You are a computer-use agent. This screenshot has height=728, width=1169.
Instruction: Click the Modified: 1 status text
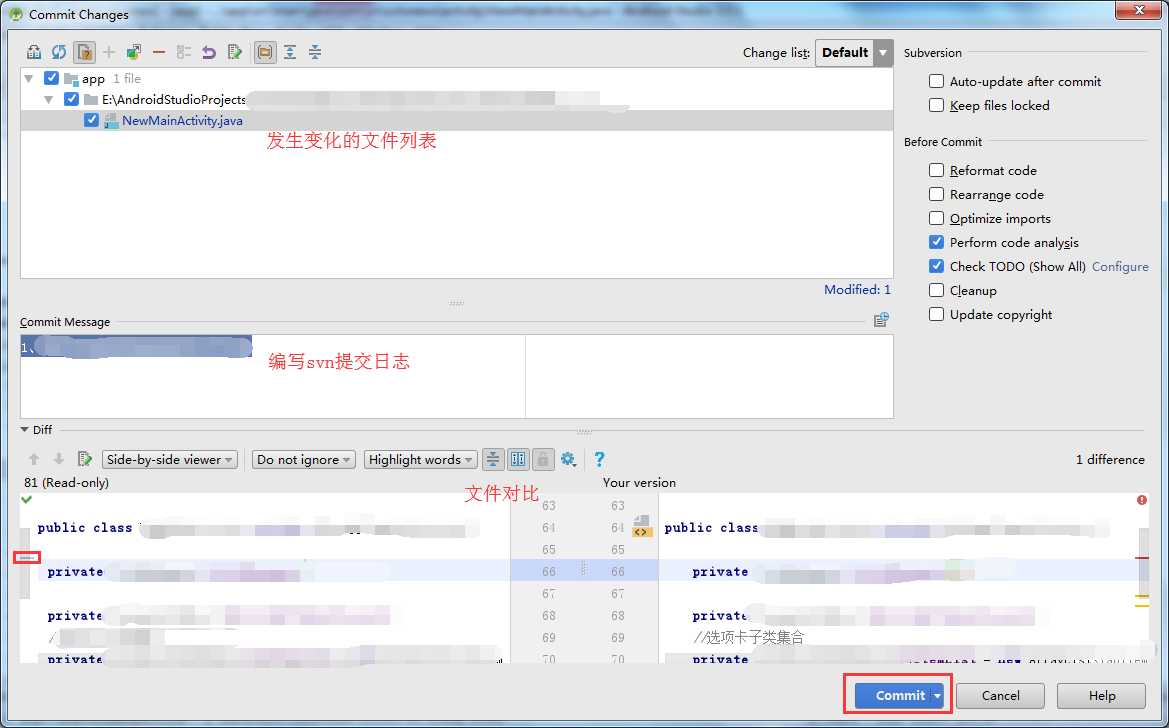coord(857,289)
